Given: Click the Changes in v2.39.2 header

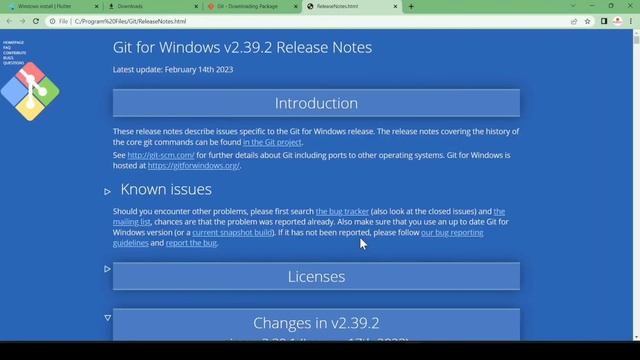Looking at the screenshot, I should pos(316,324).
